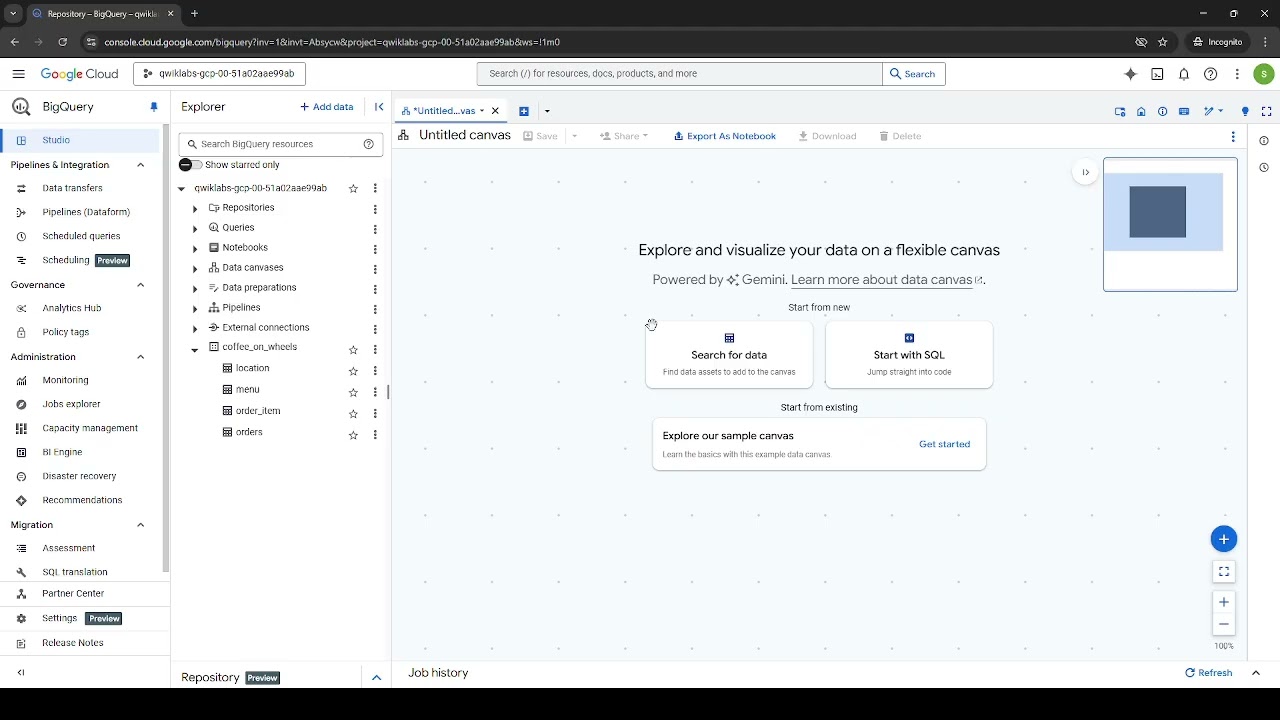Open search help icon in Explorer
Screen dimensions: 1280x720
click(368, 144)
